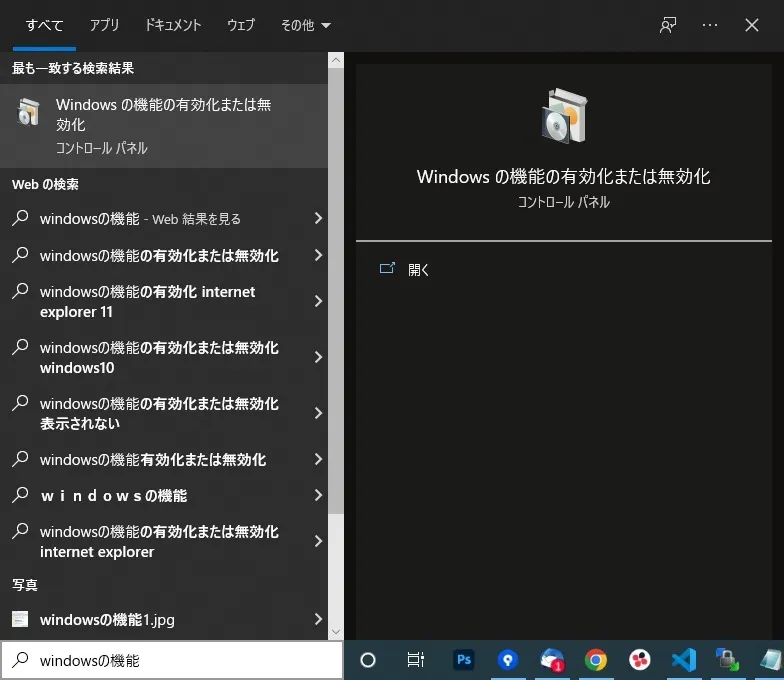Image resolution: width=784 pixels, height=680 pixels.
Task: Switch to すべて tab
Action: click(x=44, y=25)
